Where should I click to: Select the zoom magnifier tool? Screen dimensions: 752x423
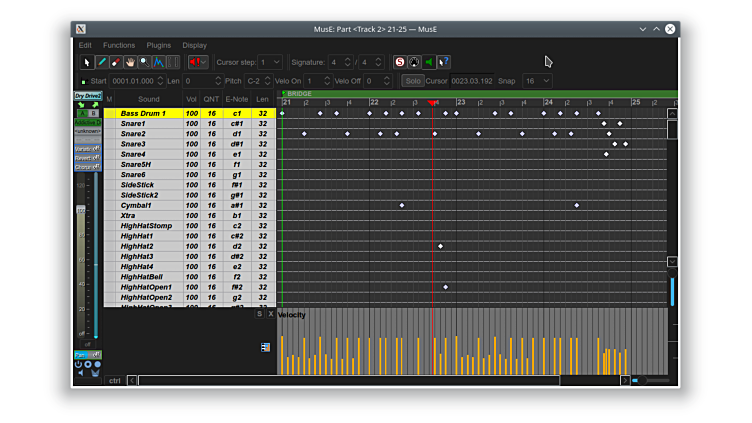(144, 62)
